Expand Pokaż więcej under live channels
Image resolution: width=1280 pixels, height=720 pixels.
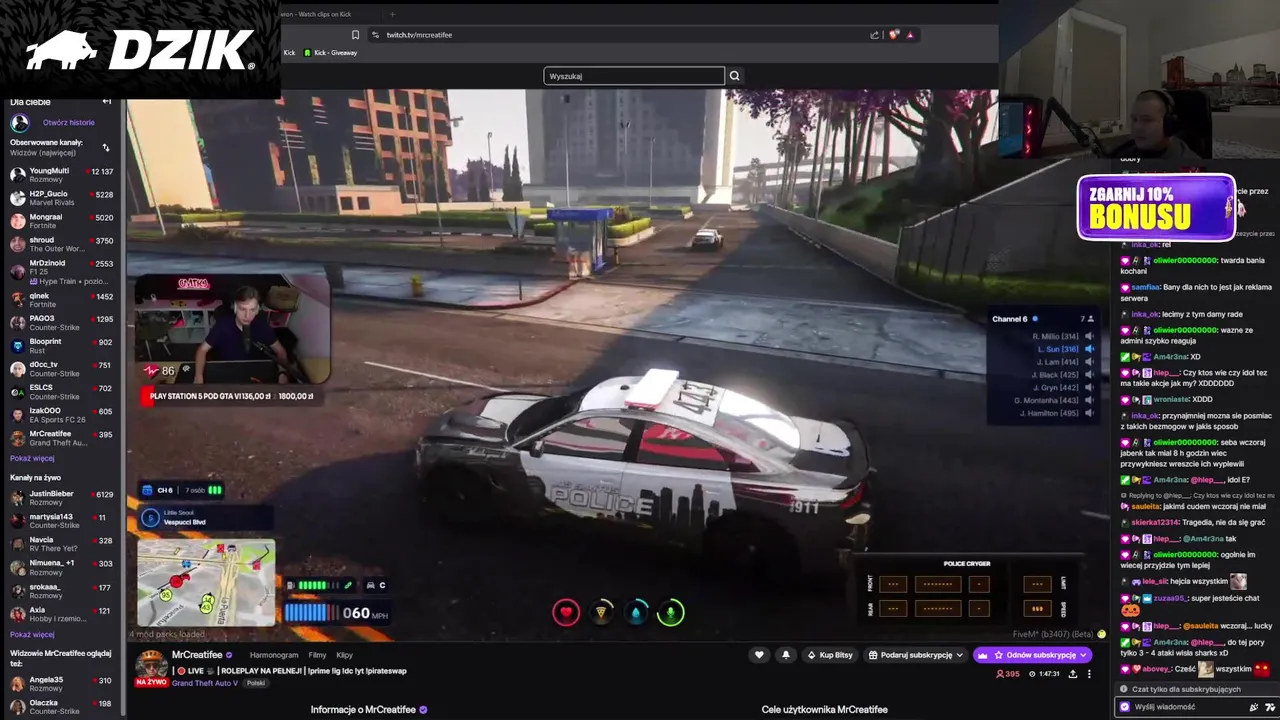(x=32, y=634)
